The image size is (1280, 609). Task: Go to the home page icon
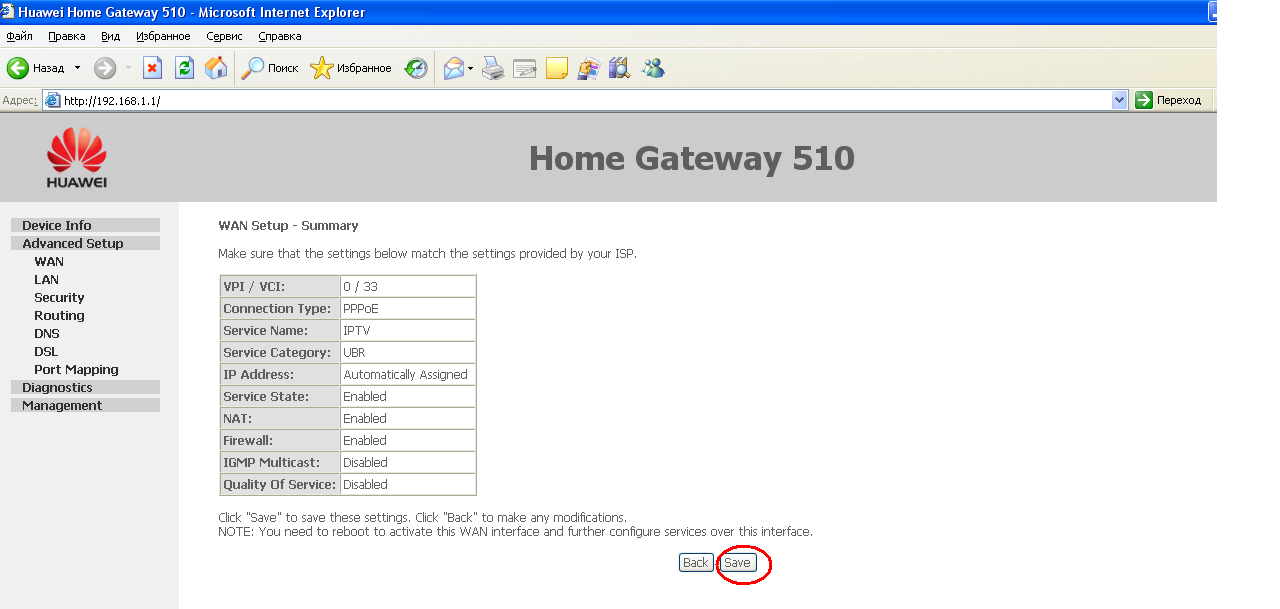pos(216,68)
